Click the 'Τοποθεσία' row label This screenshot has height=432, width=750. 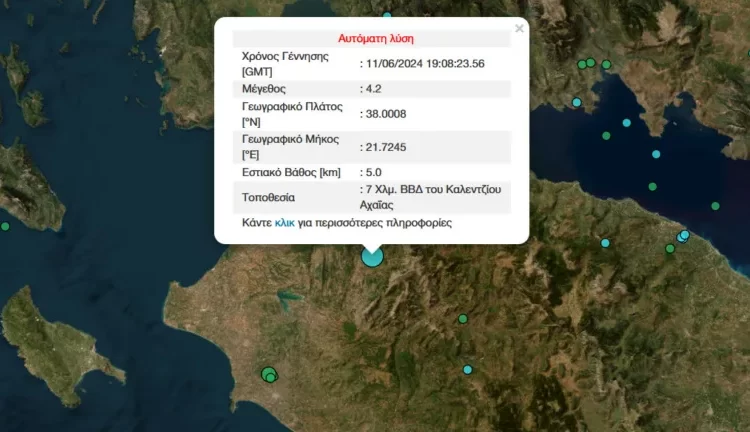268,197
